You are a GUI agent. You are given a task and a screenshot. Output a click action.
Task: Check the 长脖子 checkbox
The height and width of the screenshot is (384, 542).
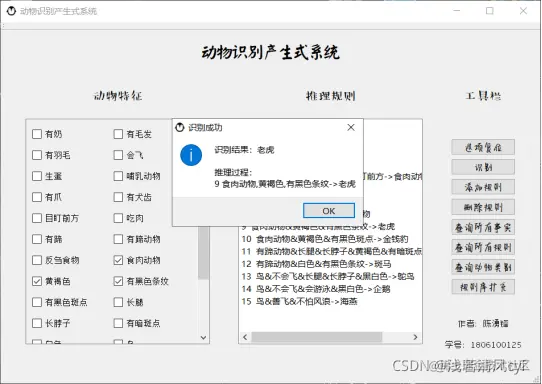click(37, 324)
